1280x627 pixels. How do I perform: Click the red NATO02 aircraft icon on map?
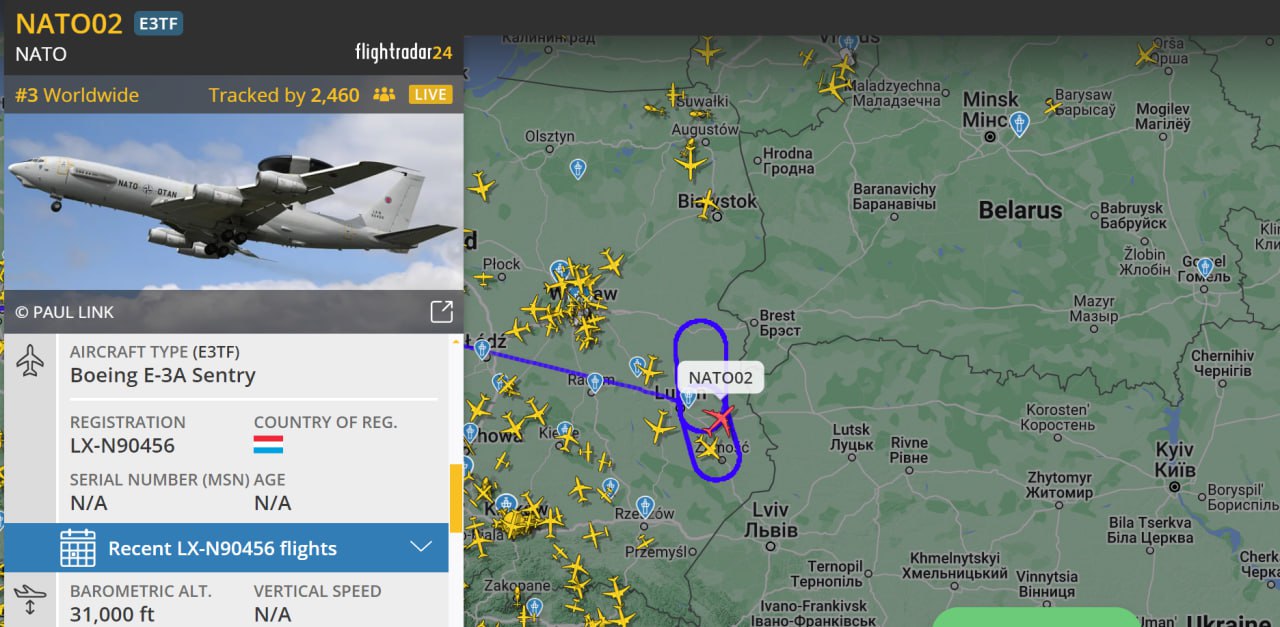718,419
